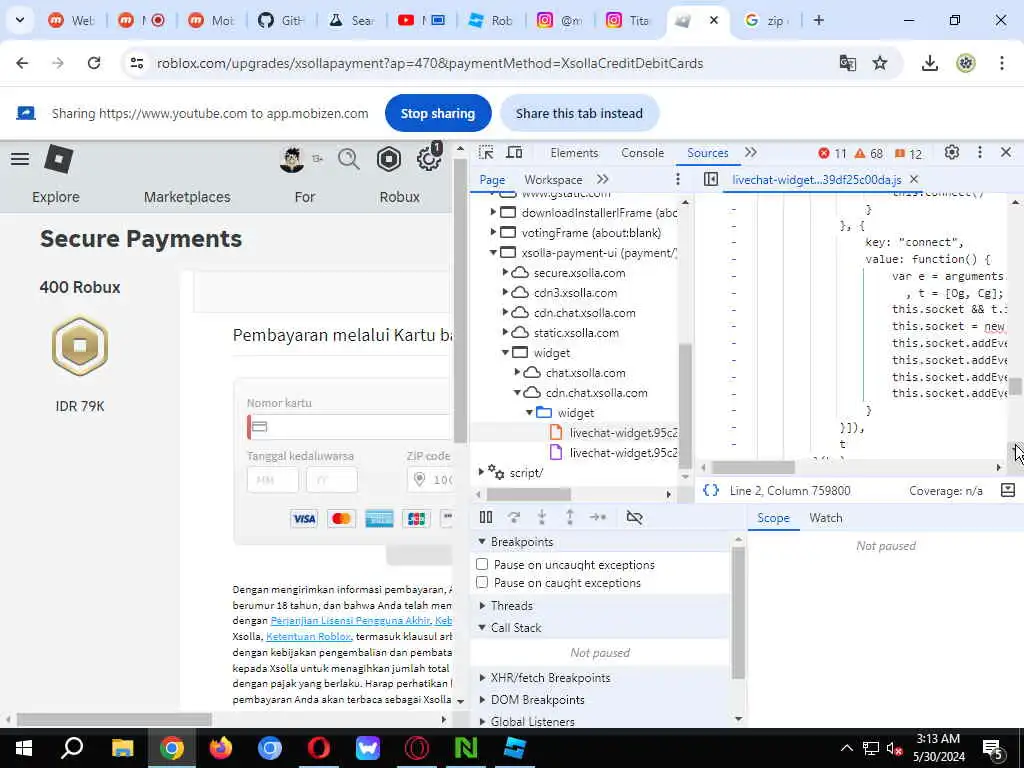Show the yellow warnings count badge

[869, 153]
